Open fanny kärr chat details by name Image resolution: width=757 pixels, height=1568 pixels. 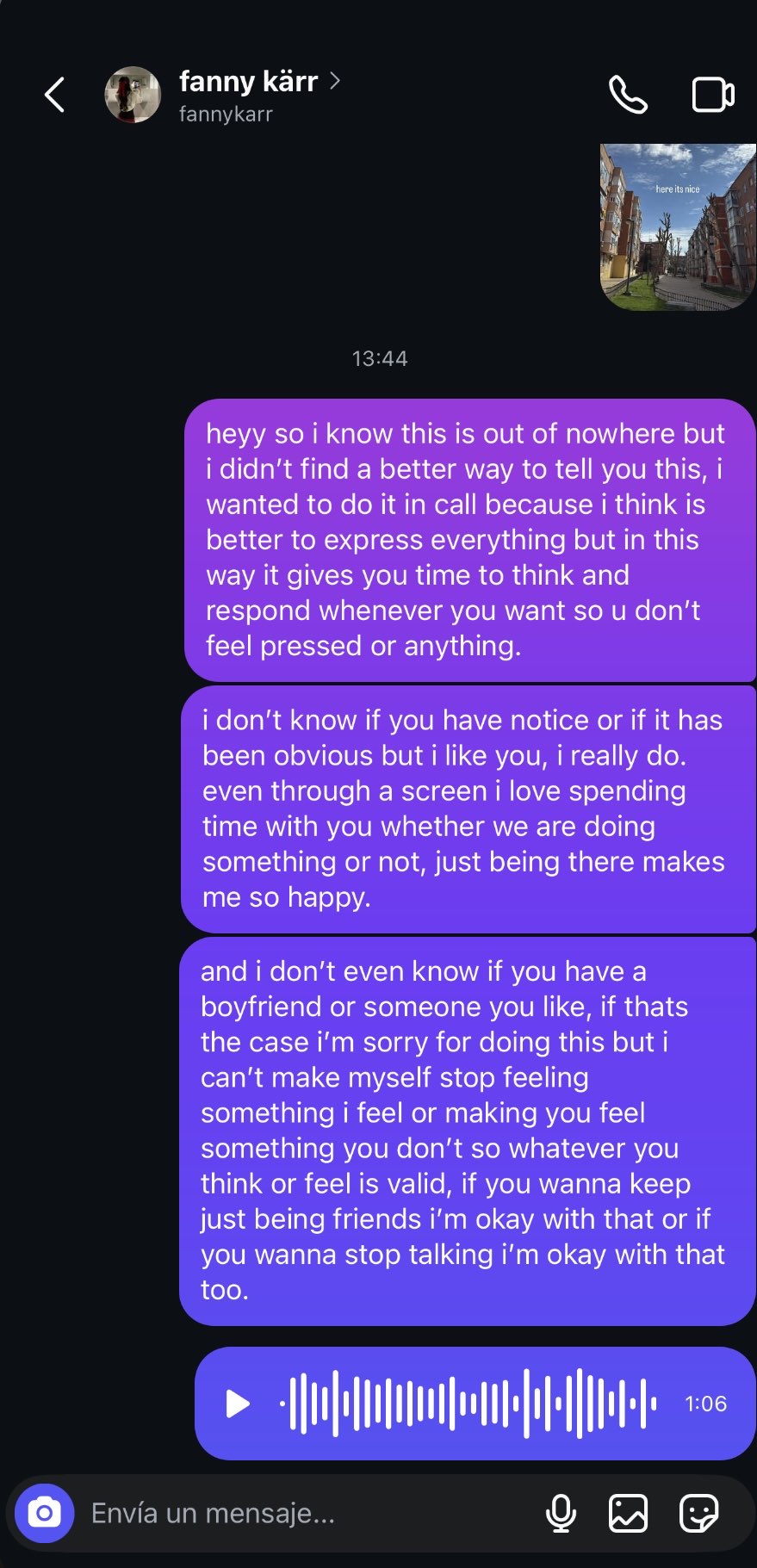(248, 81)
